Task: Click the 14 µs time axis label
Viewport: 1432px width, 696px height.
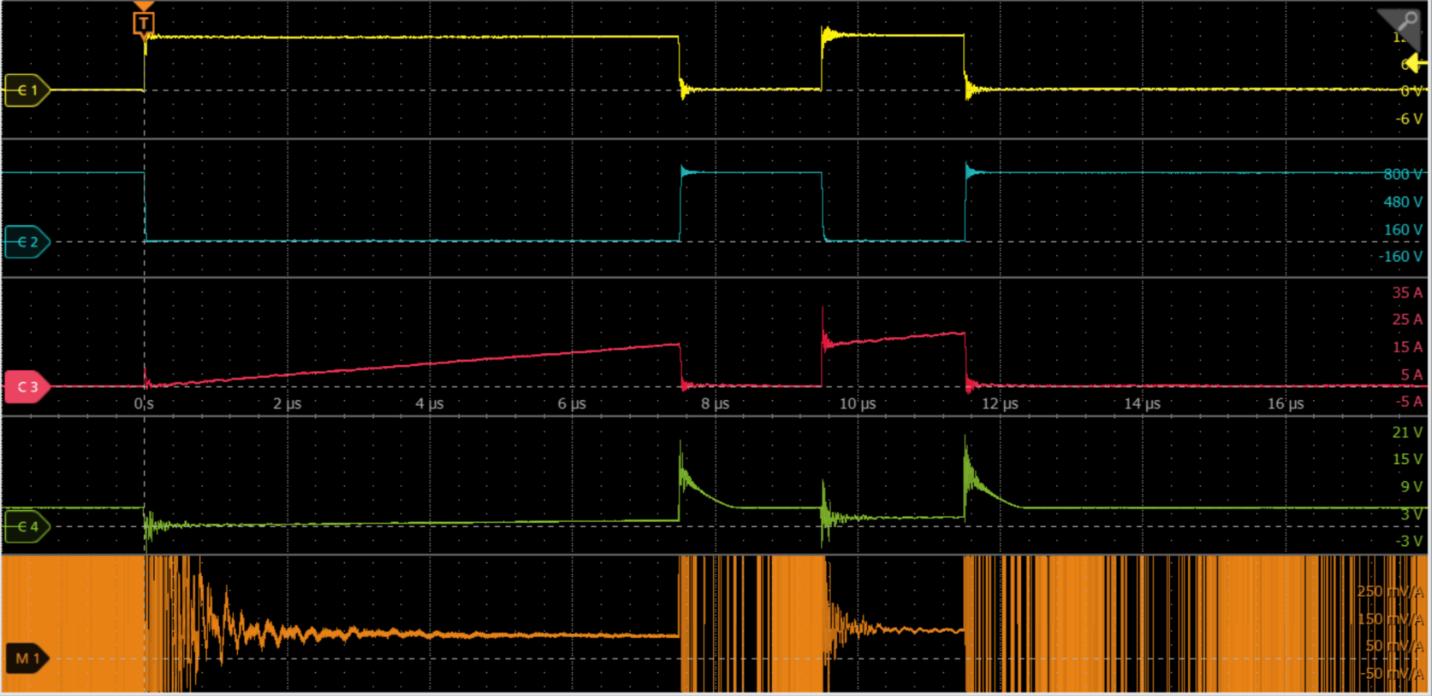Action: (x=1142, y=404)
